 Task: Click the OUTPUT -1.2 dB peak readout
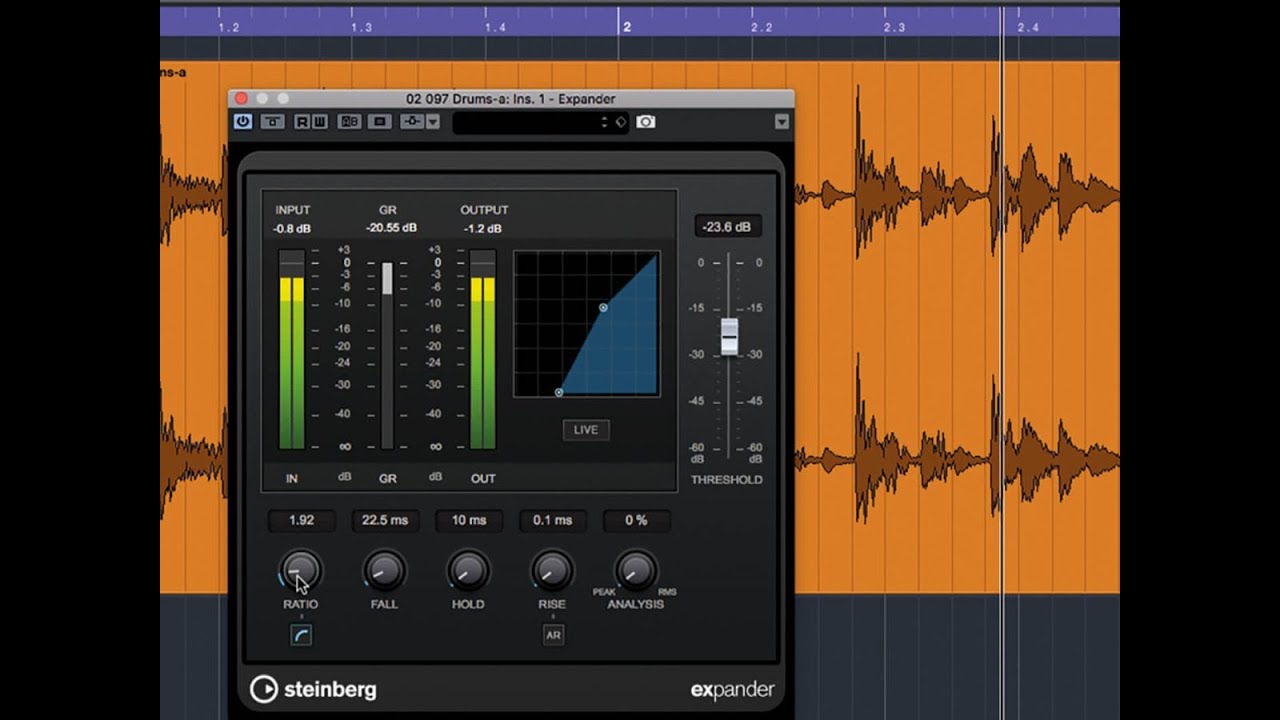coord(483,229)
